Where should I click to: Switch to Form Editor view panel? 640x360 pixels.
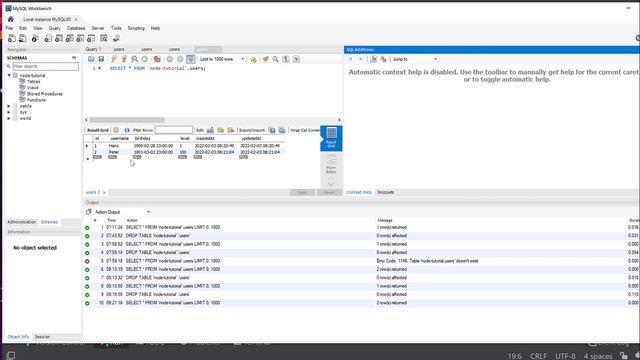(x=331, y=165)
